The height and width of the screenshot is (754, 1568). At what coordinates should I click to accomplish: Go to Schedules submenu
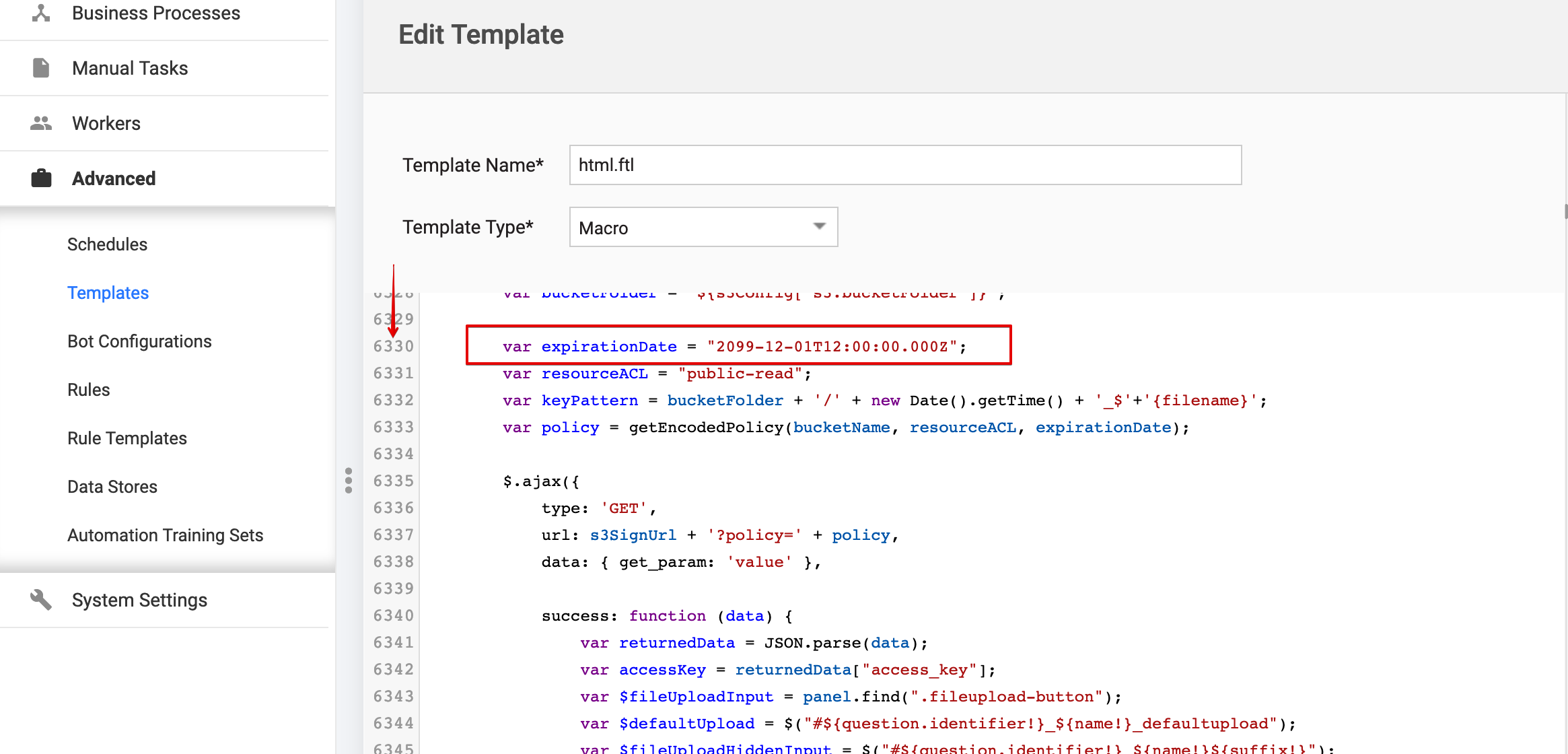(x=108, y=244)
